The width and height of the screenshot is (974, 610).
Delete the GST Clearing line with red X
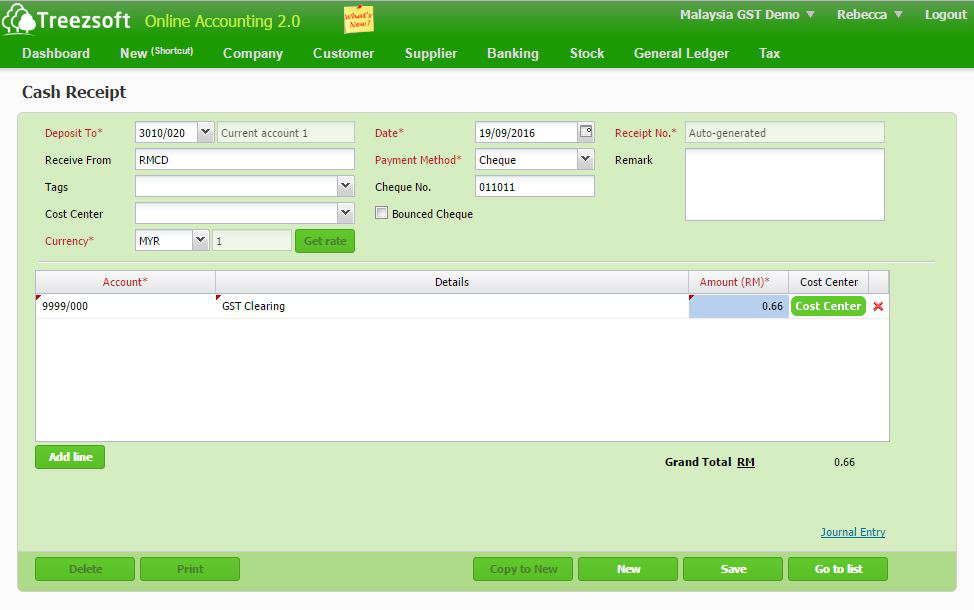coord(878,306)
